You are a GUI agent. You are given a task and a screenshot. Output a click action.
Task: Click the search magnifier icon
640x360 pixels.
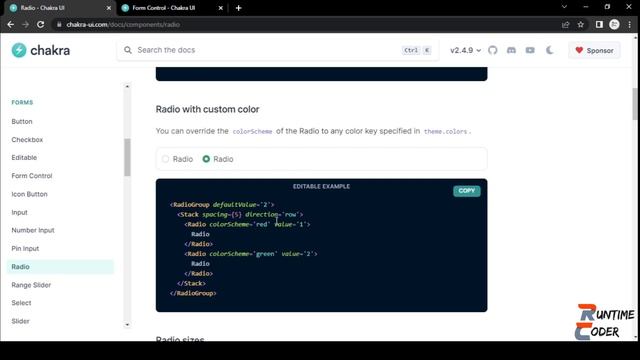128,50
